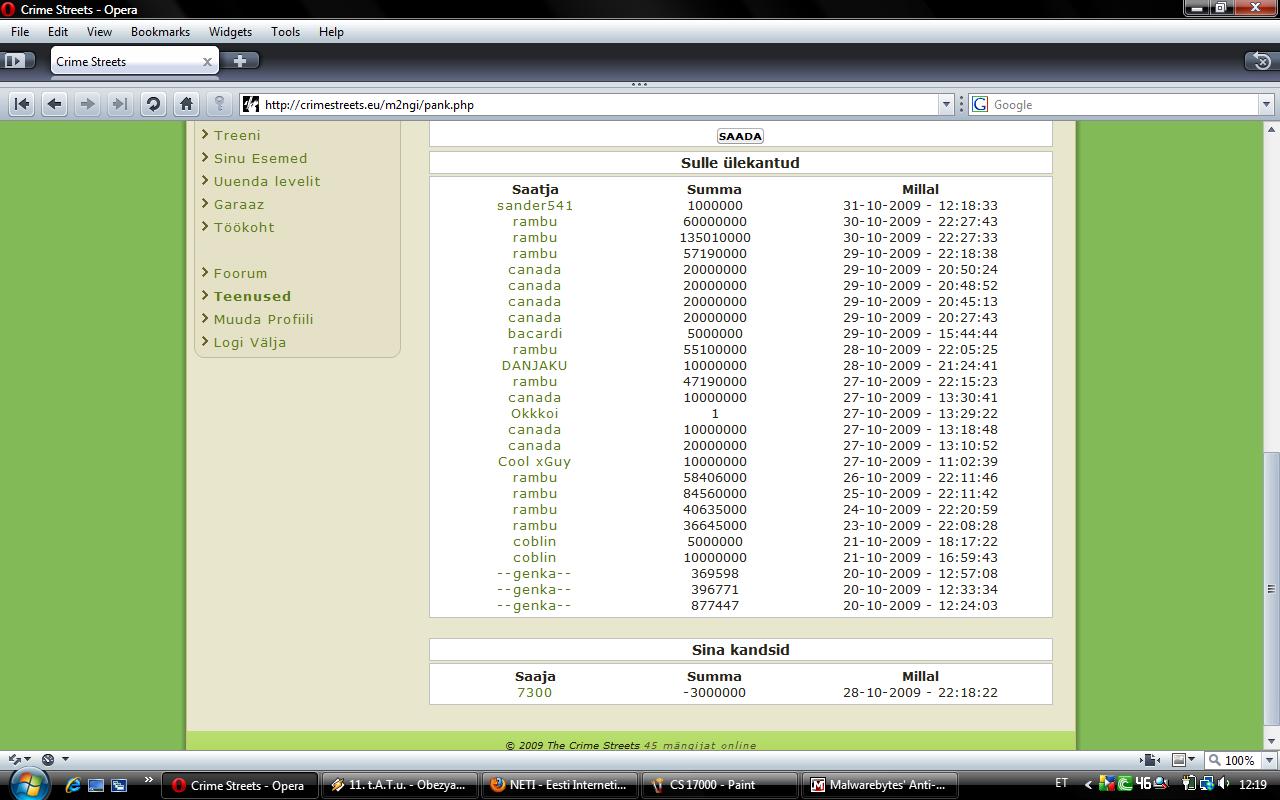Open the Teenused sidebar link
The width and height of the screenshot is (1280, 800).
click(x=252, y=296)
